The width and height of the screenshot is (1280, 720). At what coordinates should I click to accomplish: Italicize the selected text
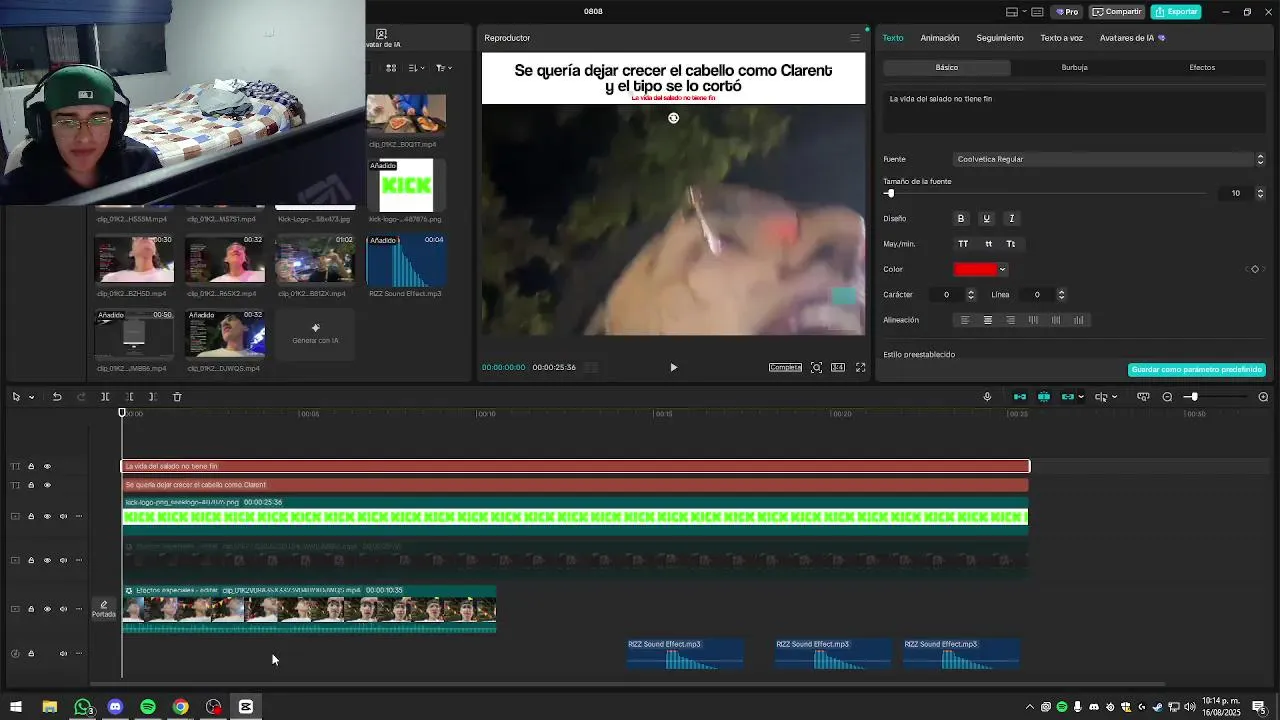click(x=1011, y=218)
